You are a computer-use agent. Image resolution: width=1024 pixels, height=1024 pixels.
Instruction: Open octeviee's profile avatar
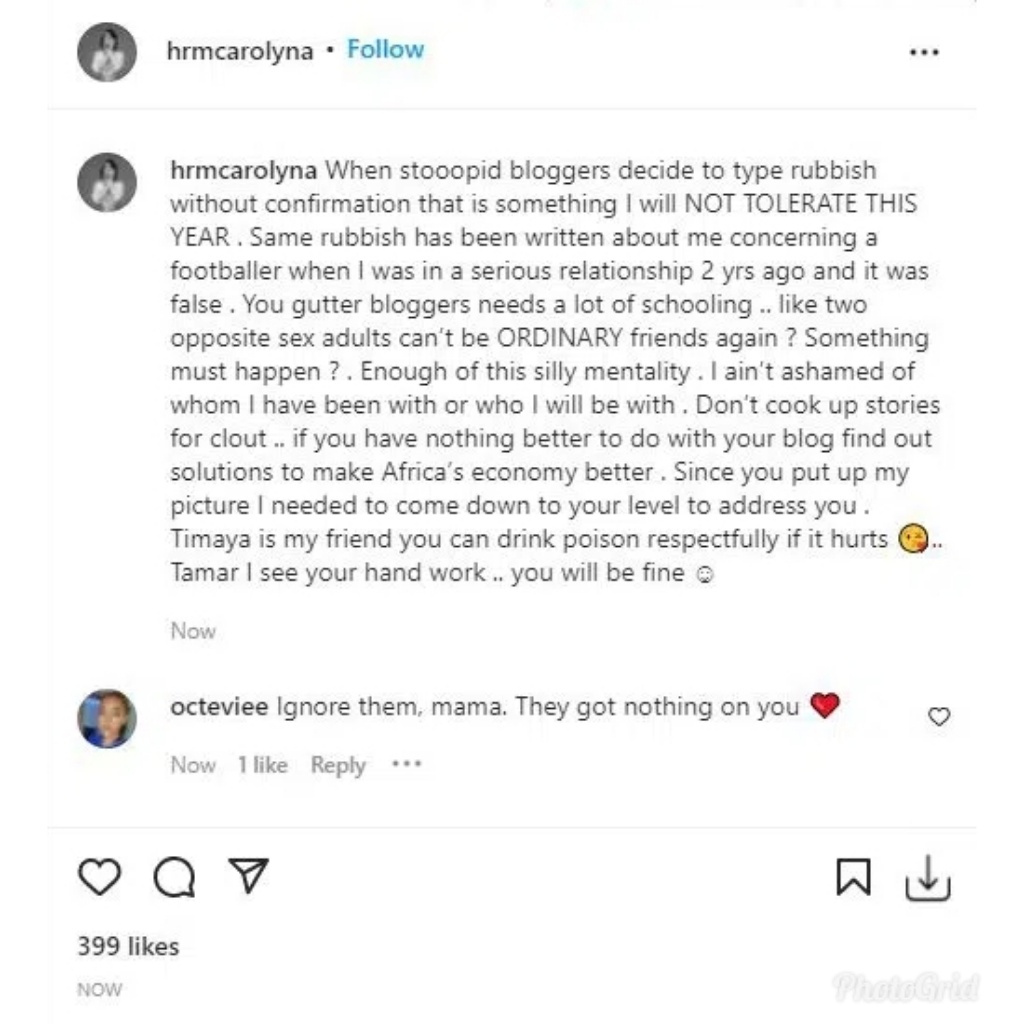[107, 718]
